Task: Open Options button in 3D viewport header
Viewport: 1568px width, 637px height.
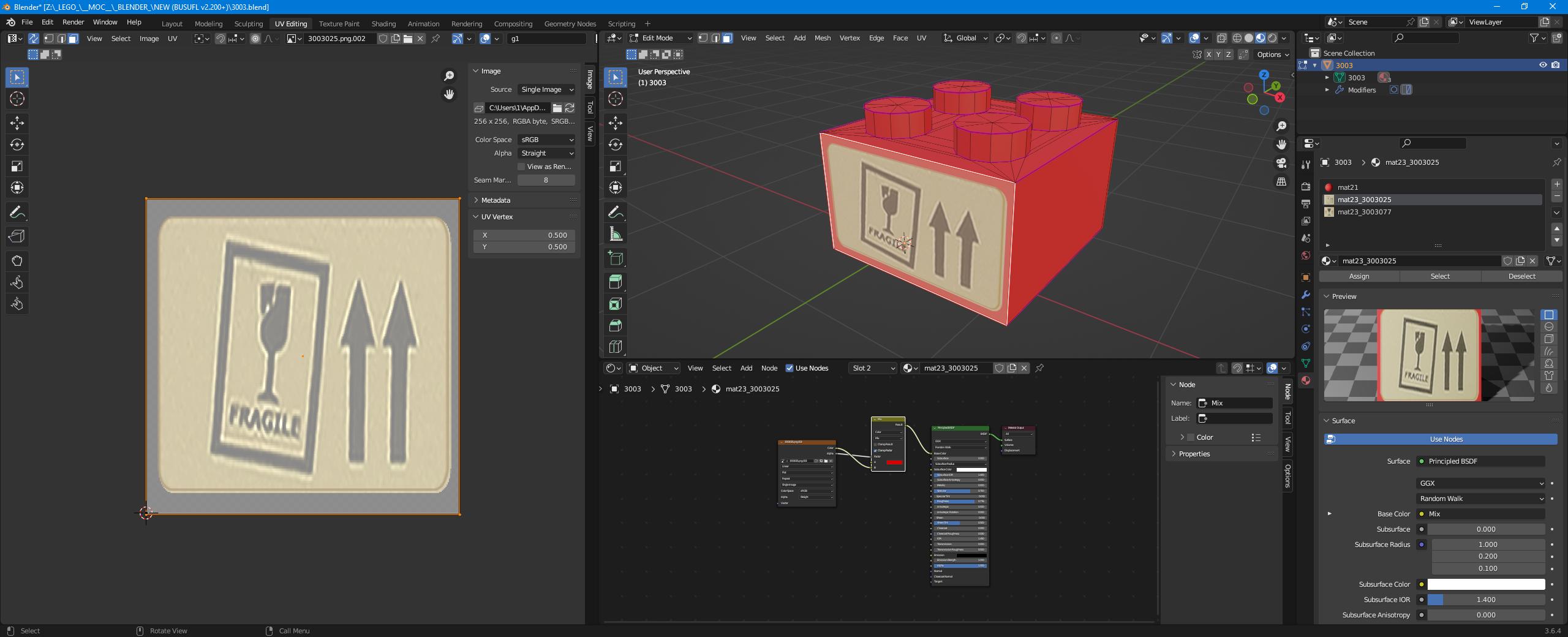Action: pos(1272,55)
